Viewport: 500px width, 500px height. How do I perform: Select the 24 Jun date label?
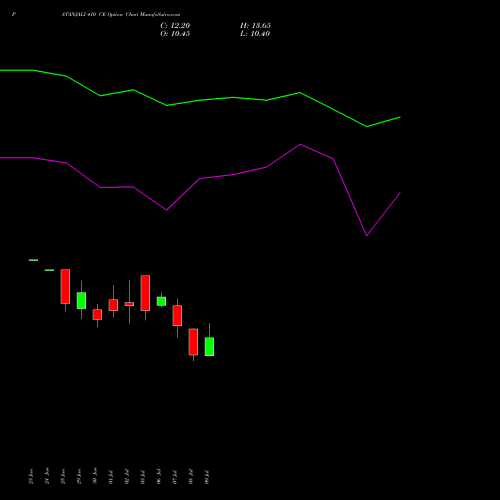coord(47,476)
